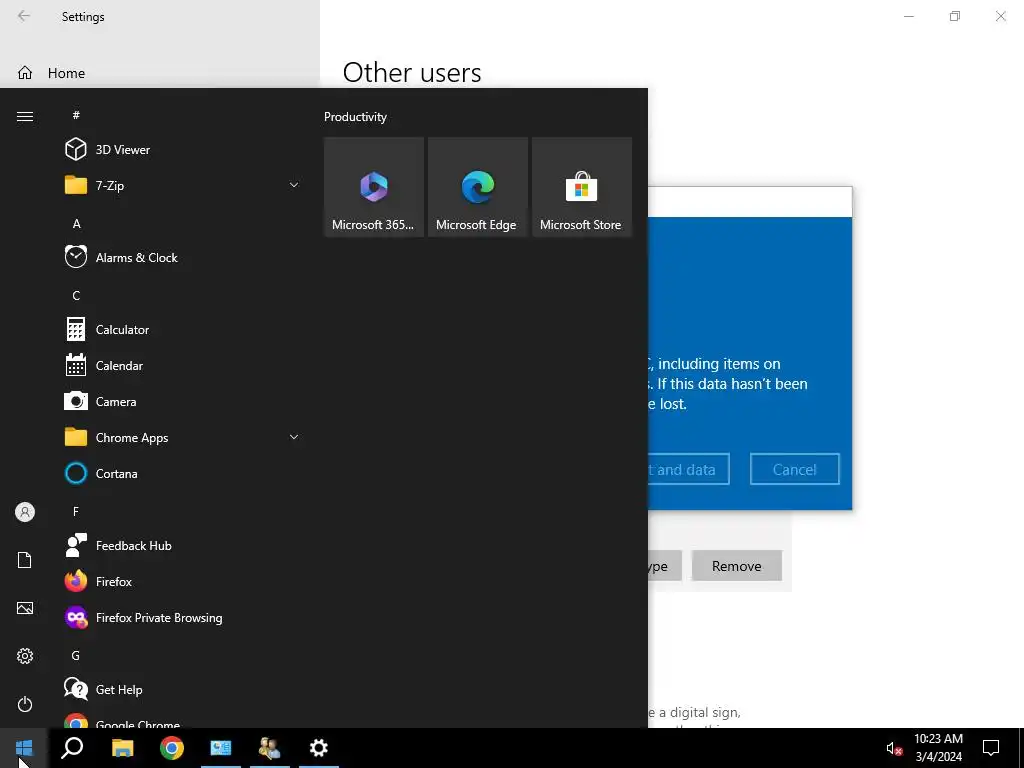
Task: Open the Calculator app
Action: pos(183,330)
